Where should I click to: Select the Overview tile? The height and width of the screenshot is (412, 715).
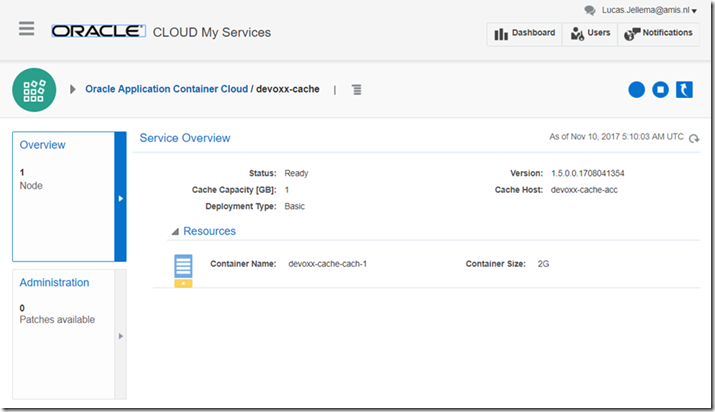coord(63,195)
